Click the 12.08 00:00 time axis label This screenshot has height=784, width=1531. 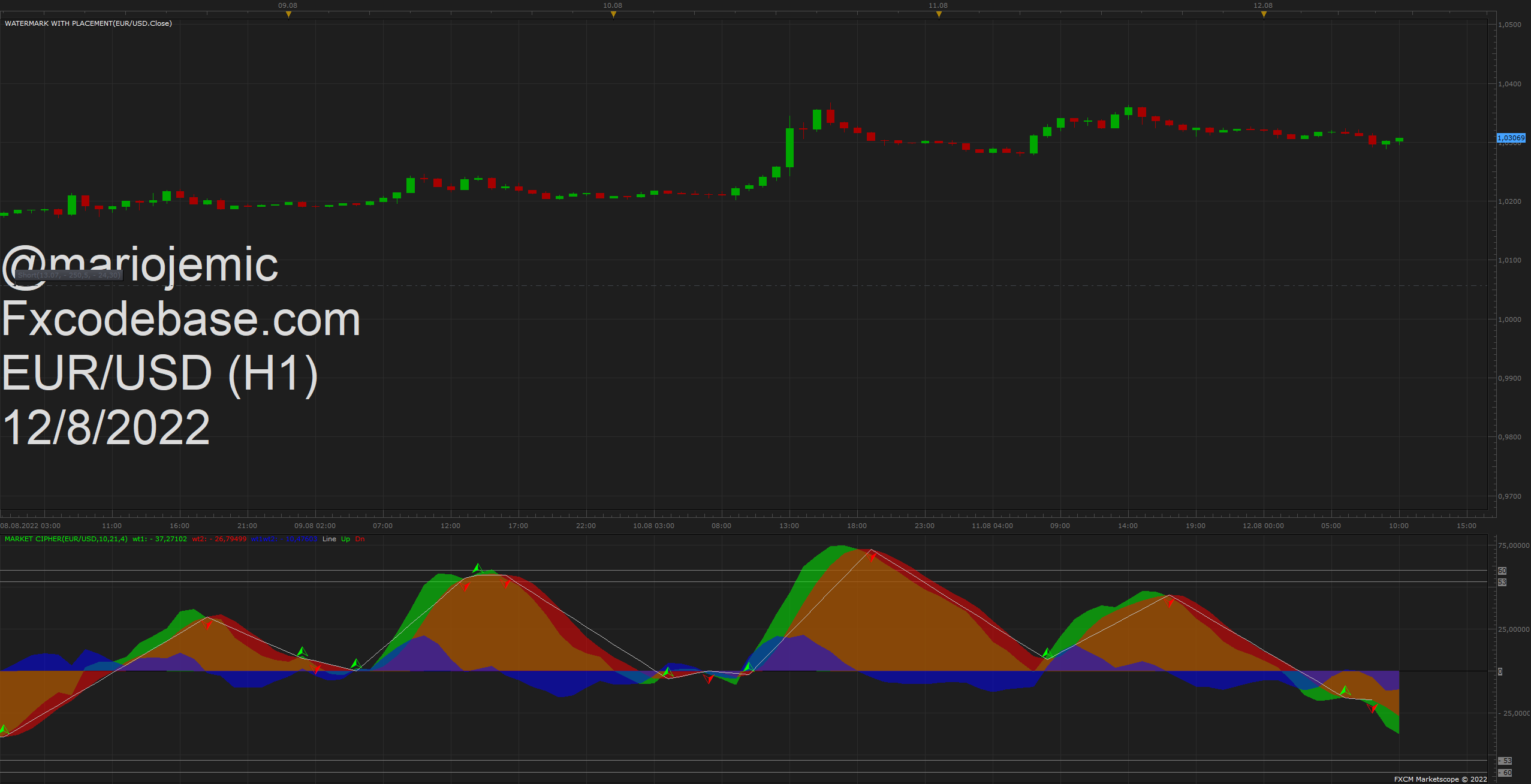pos(1263,526)
